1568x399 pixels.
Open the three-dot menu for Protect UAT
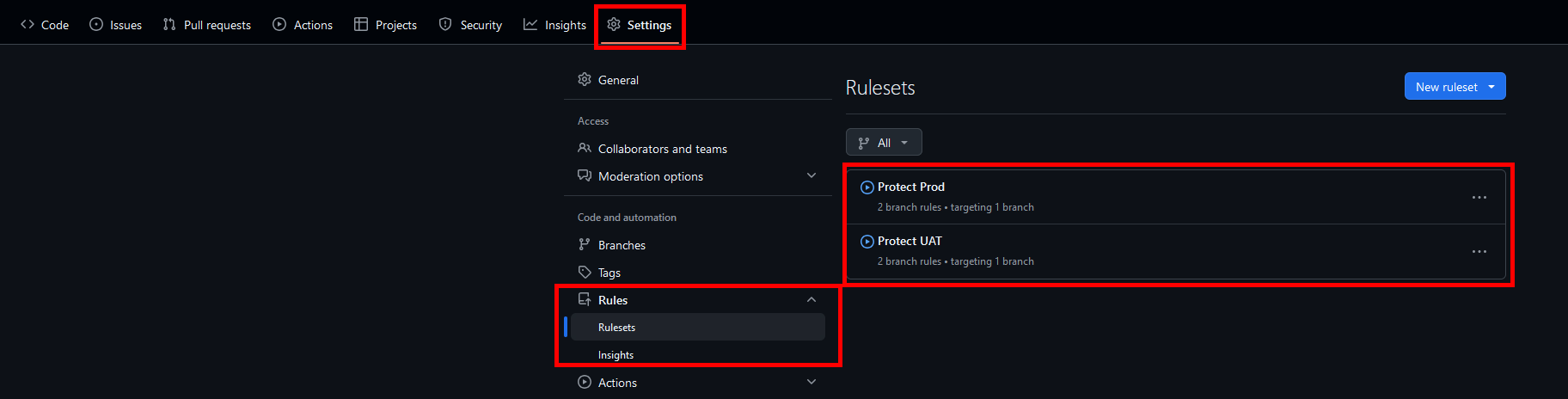point(1479,252)
